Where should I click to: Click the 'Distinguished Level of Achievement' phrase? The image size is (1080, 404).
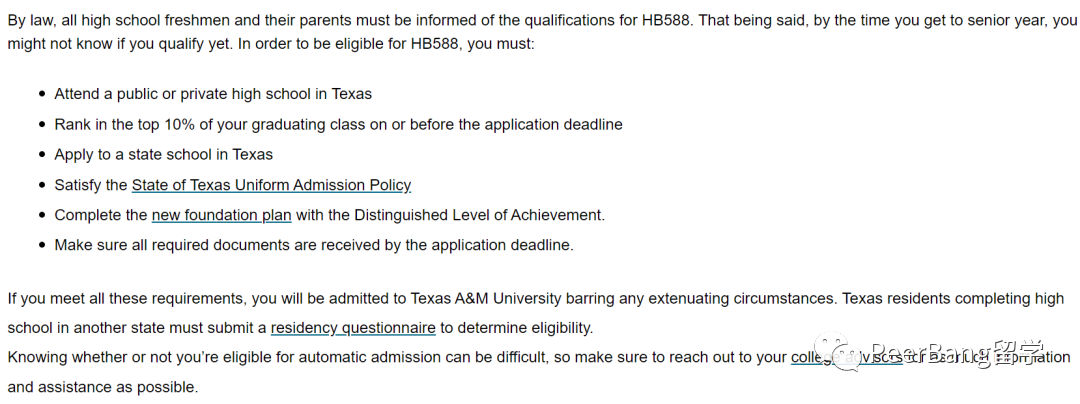click(478, 215)
